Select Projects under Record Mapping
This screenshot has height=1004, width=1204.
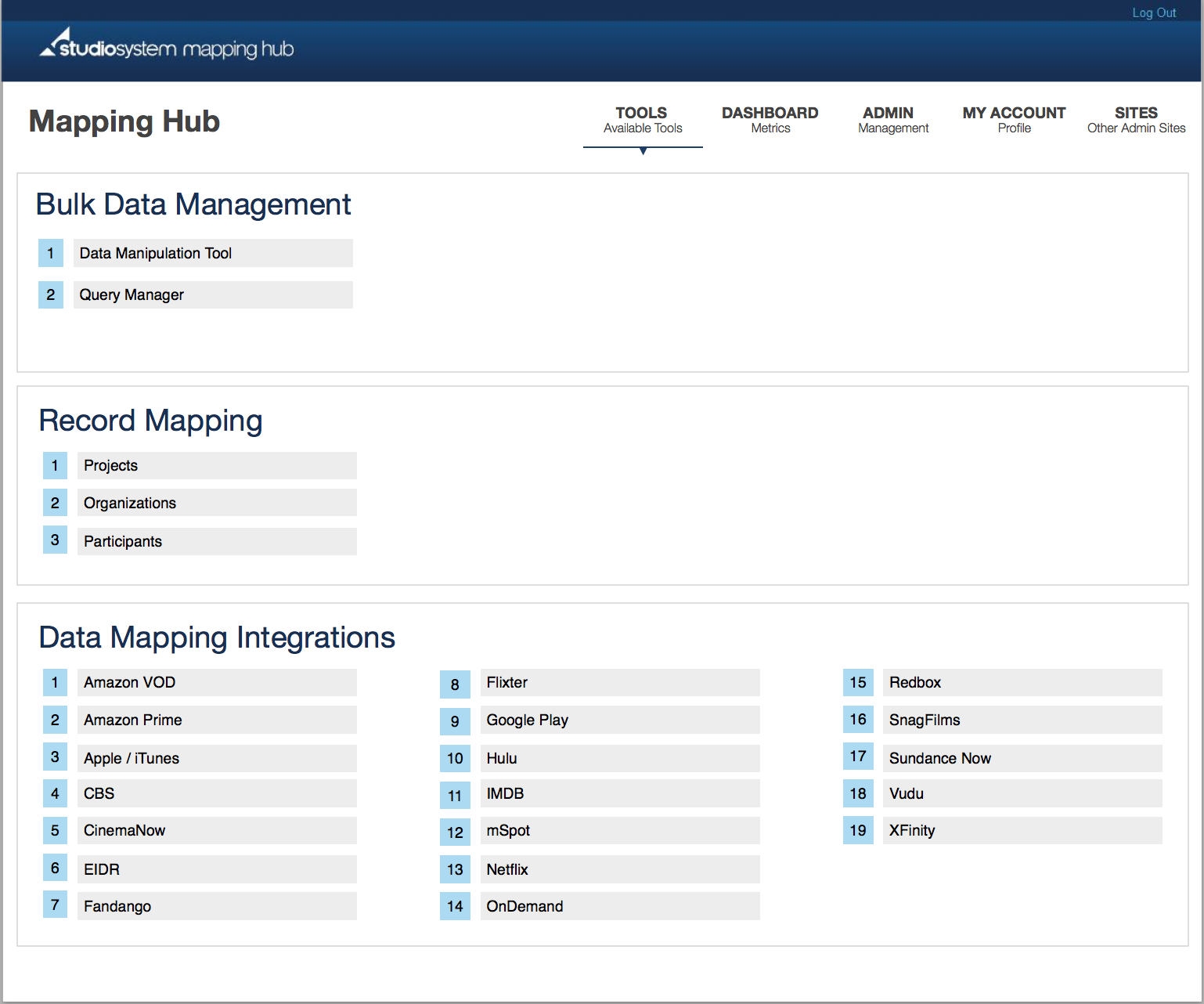[x=217, y=465]
